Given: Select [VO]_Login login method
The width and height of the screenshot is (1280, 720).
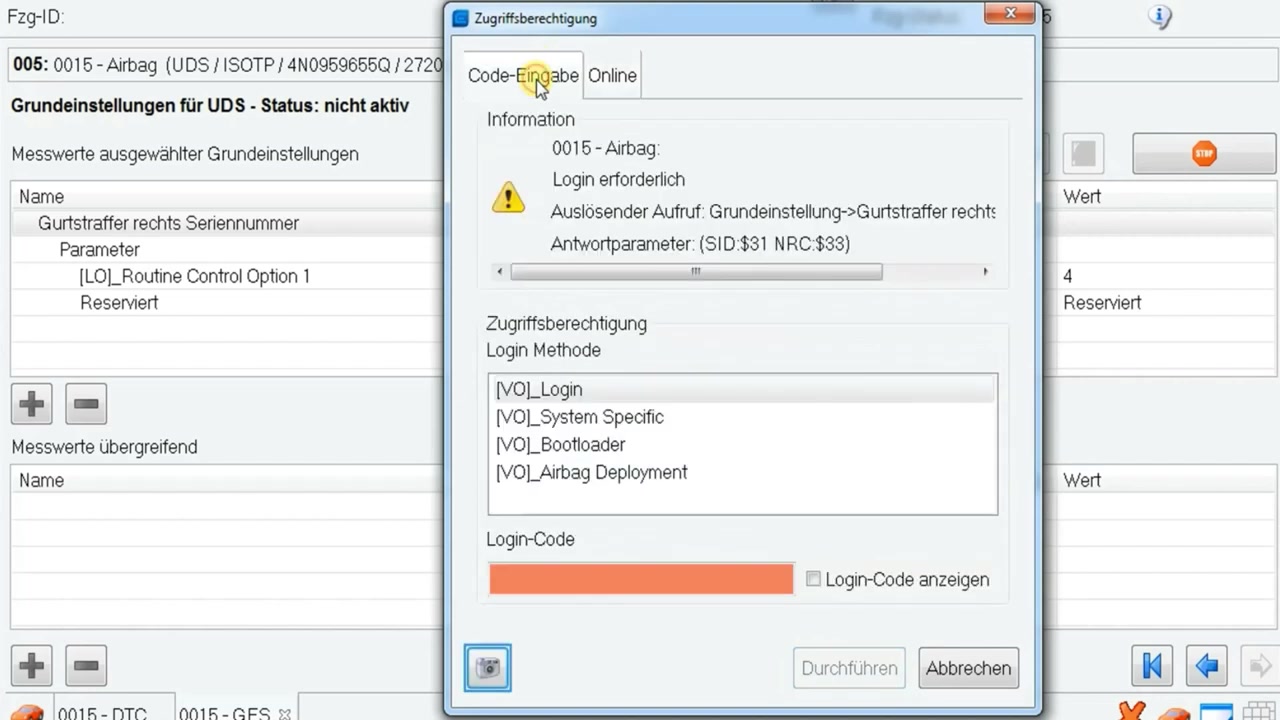Looking at the screenshot, I should 743,389.
